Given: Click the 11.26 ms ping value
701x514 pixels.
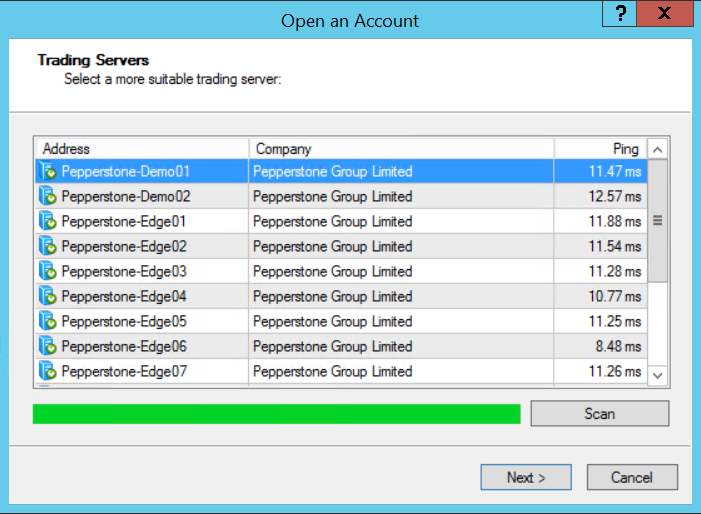Looking at the screenshot, I should point(615,372).
